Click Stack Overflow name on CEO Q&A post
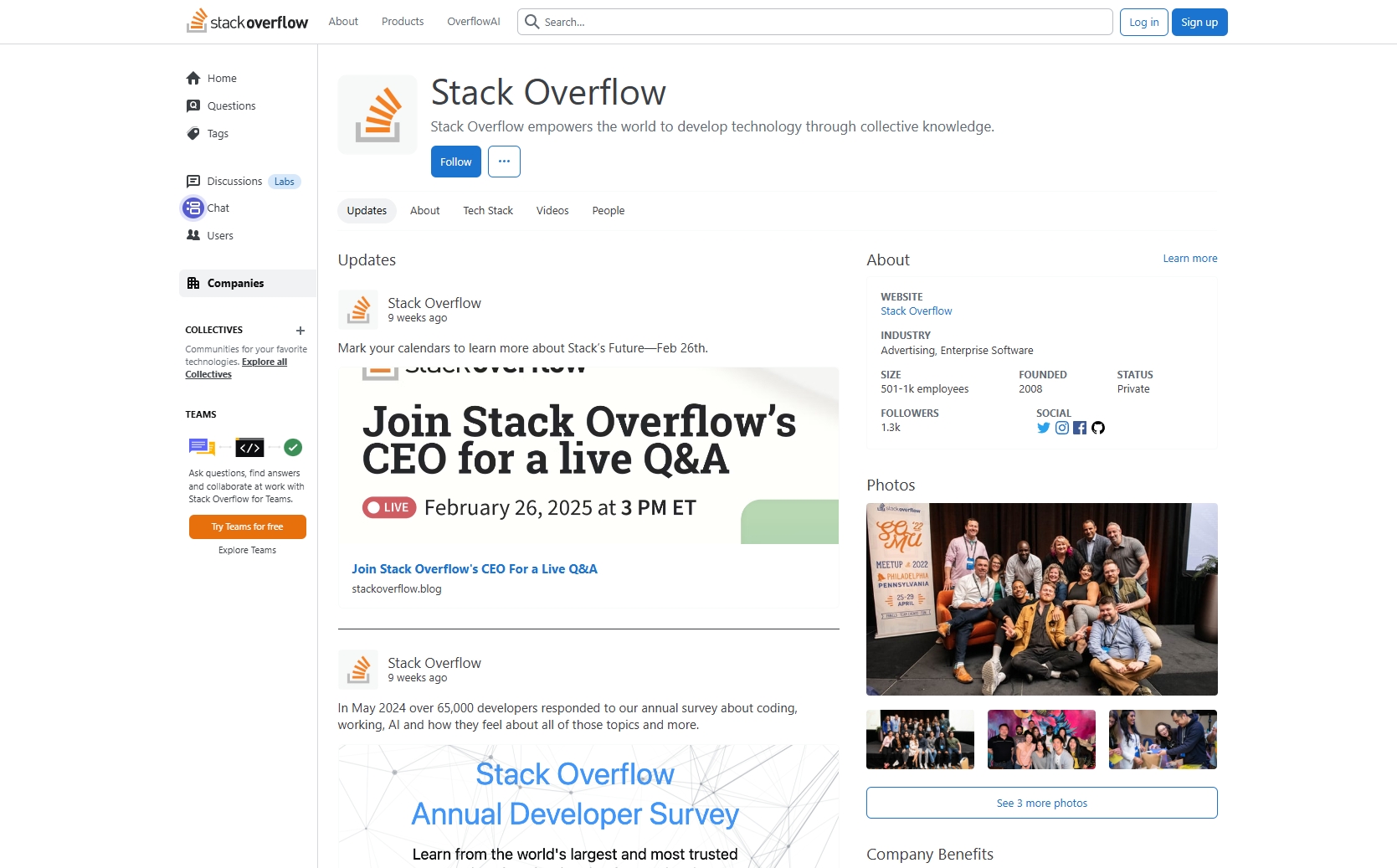This screenshot has height=868, width=1397. click(x=434, y=303)
